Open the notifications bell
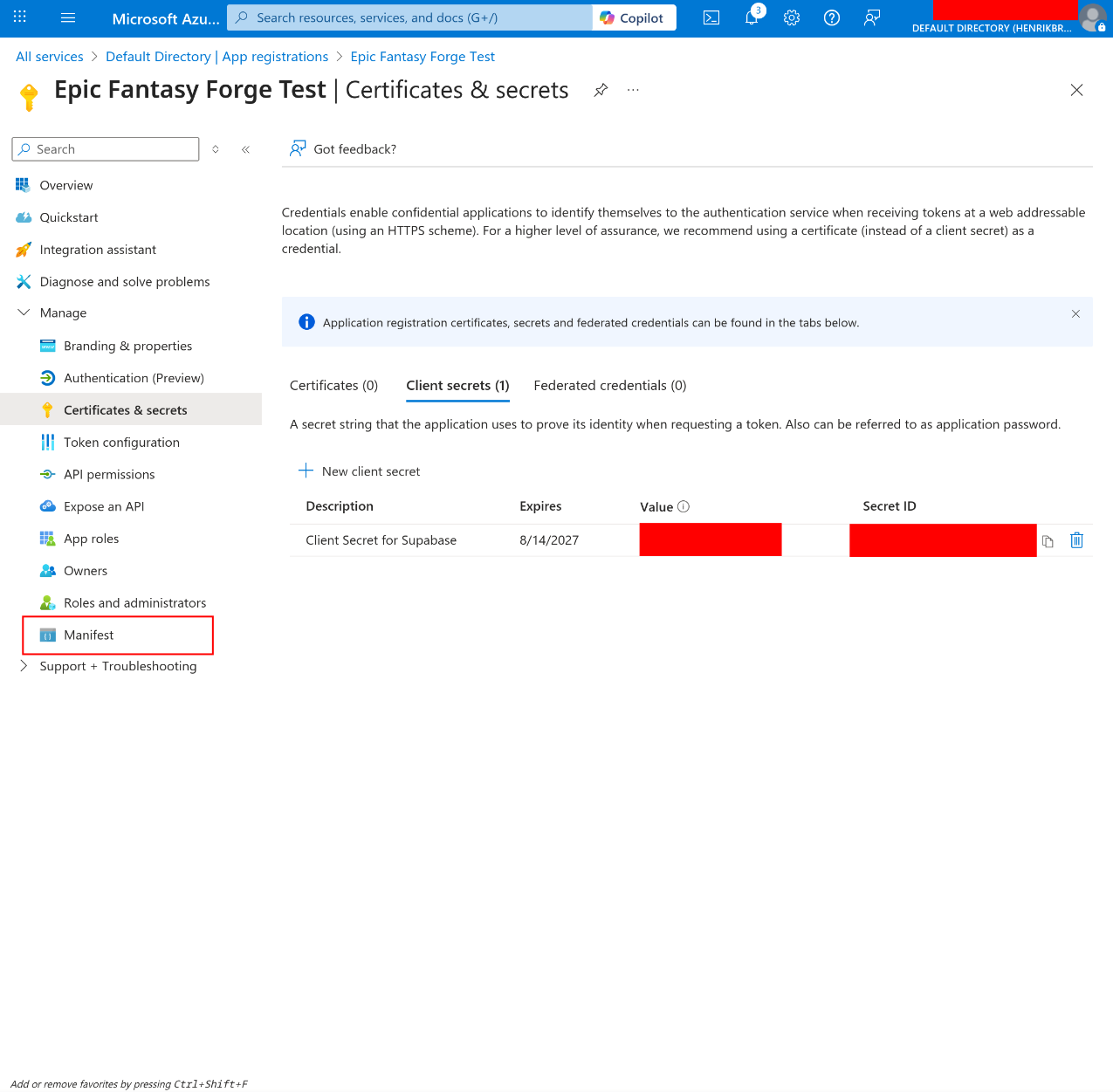1113x1092 pixels. pos(751,17)
